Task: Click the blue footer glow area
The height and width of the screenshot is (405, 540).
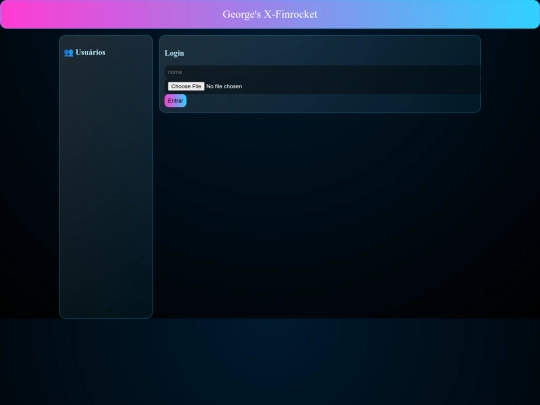Action: click(x=270, y=362)
